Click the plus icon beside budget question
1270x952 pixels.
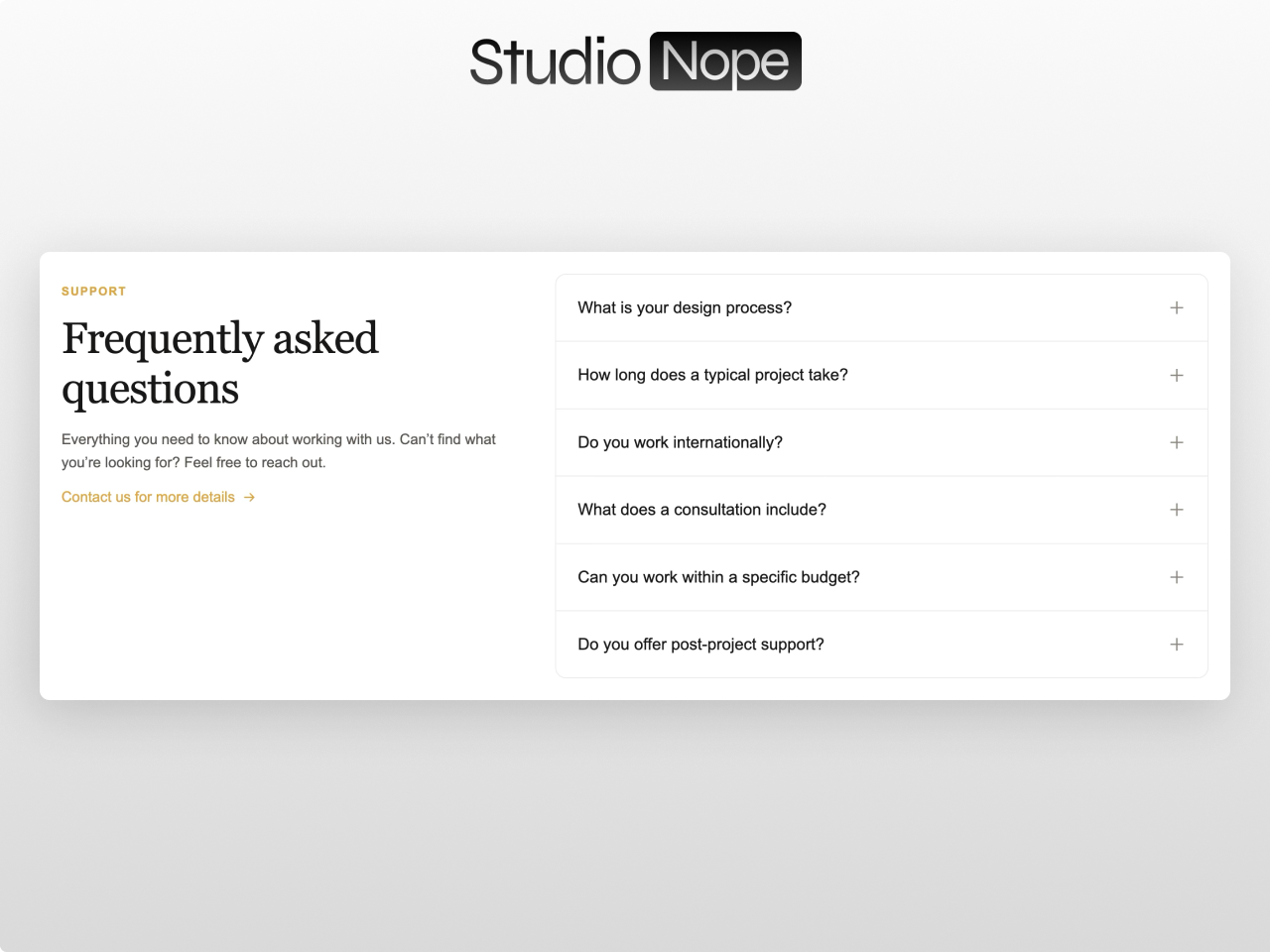click(x=1177, y=577)
